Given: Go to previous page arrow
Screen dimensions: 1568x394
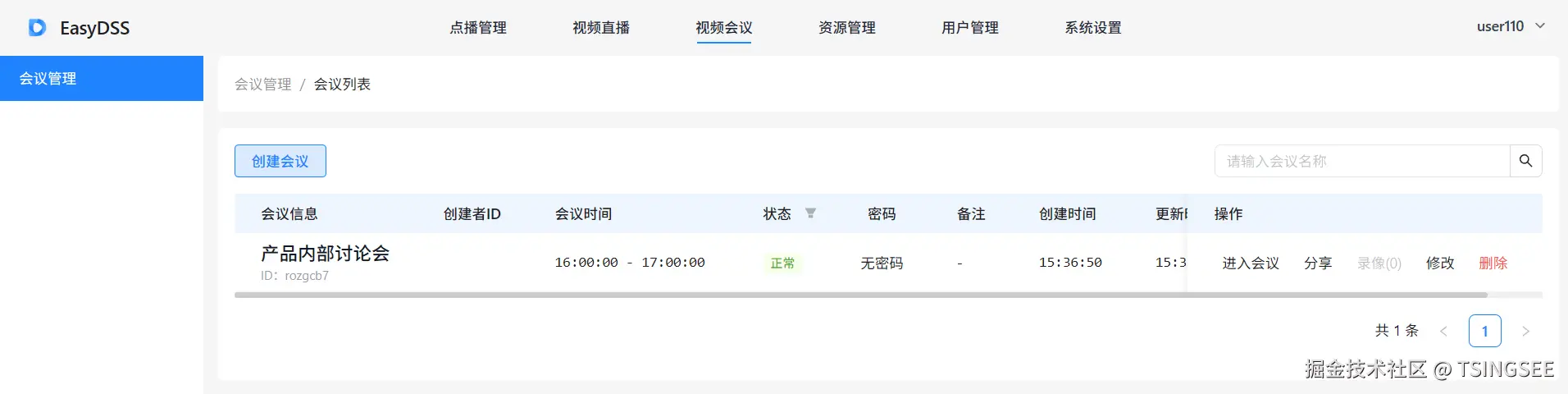Looking at the screenshot, I should [1443, 331].
